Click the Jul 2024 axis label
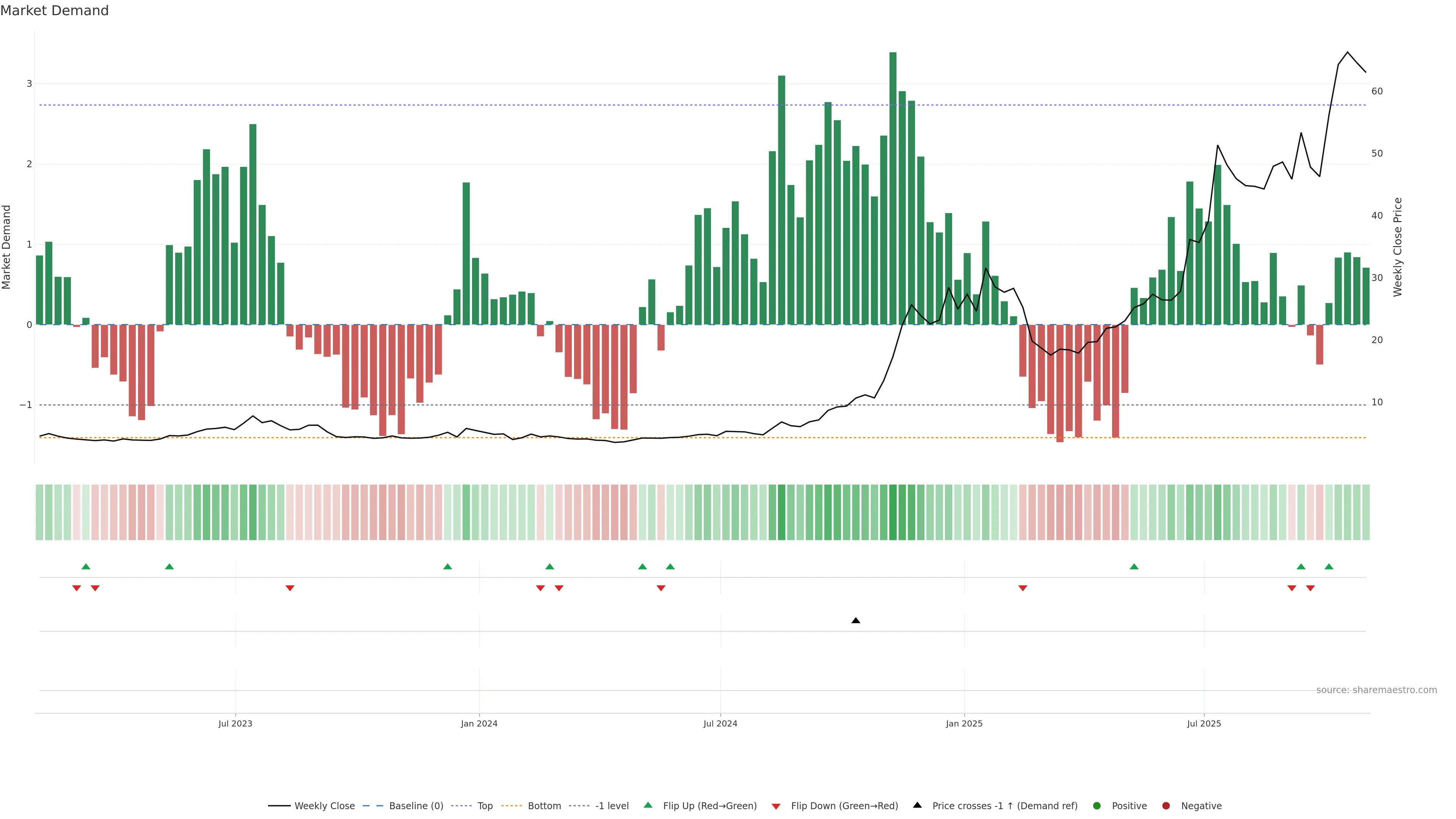Screen dimensions: 1456x819 (x=720, y=723)
